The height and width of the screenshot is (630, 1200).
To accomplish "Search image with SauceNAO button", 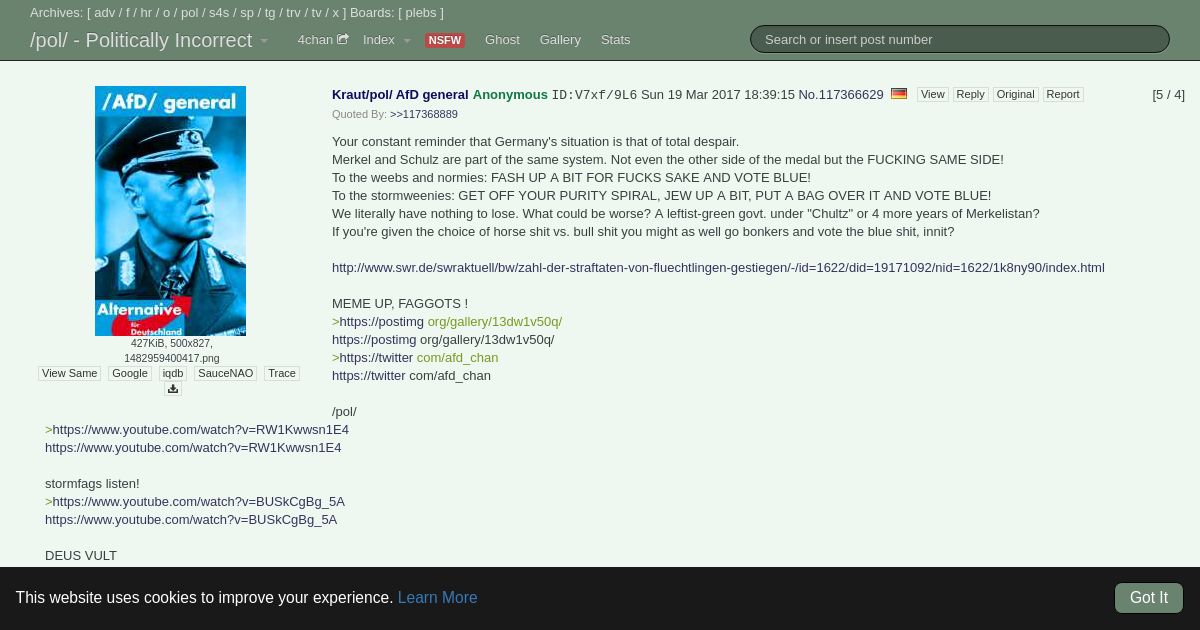I will [x=225, y=373].
